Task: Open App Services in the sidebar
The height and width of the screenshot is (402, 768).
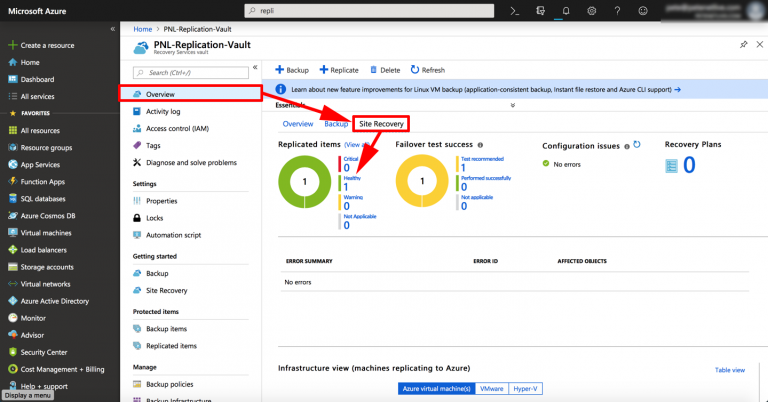Action: point(40,165)
